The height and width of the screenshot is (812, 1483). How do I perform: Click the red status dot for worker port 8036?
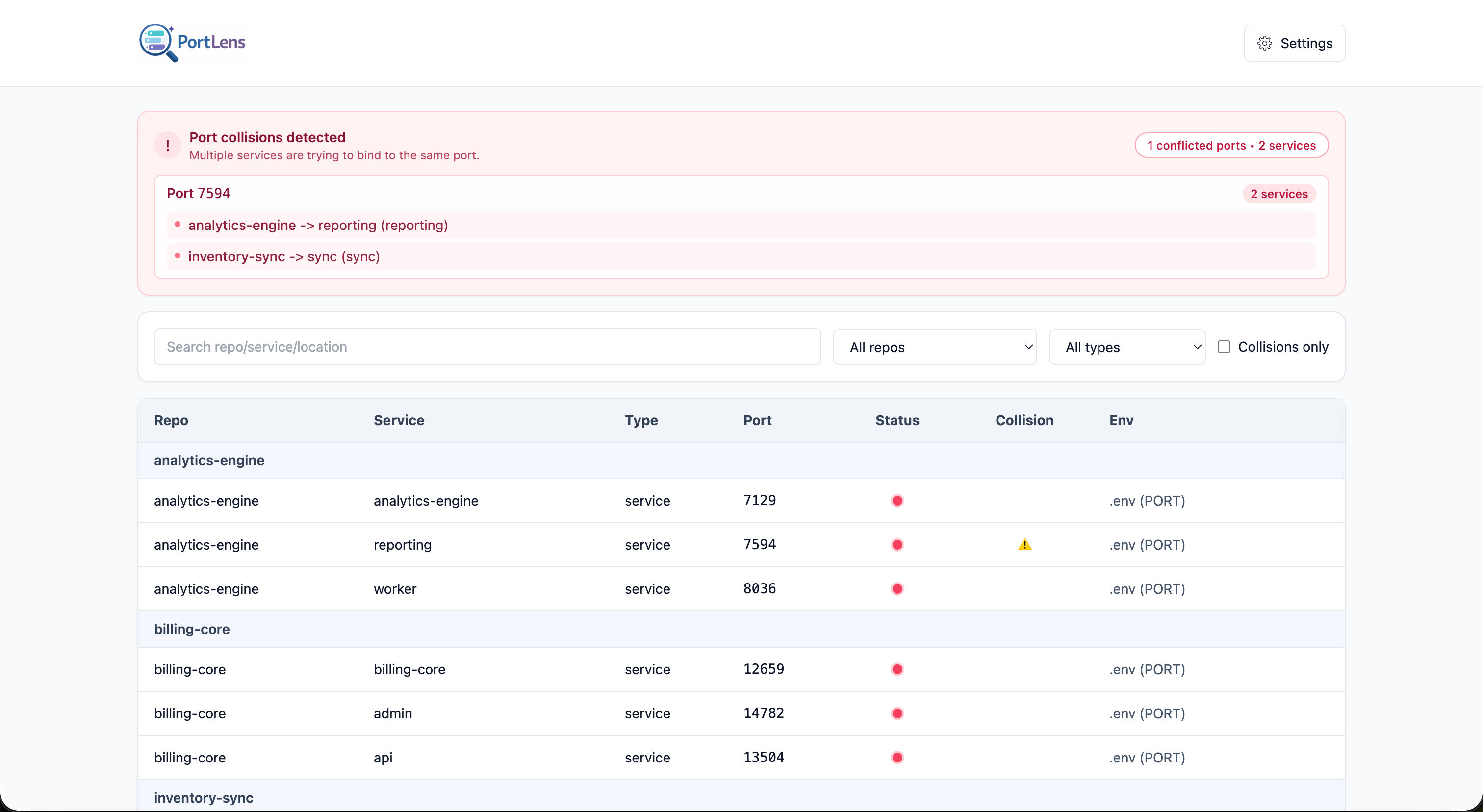point(897,589)
